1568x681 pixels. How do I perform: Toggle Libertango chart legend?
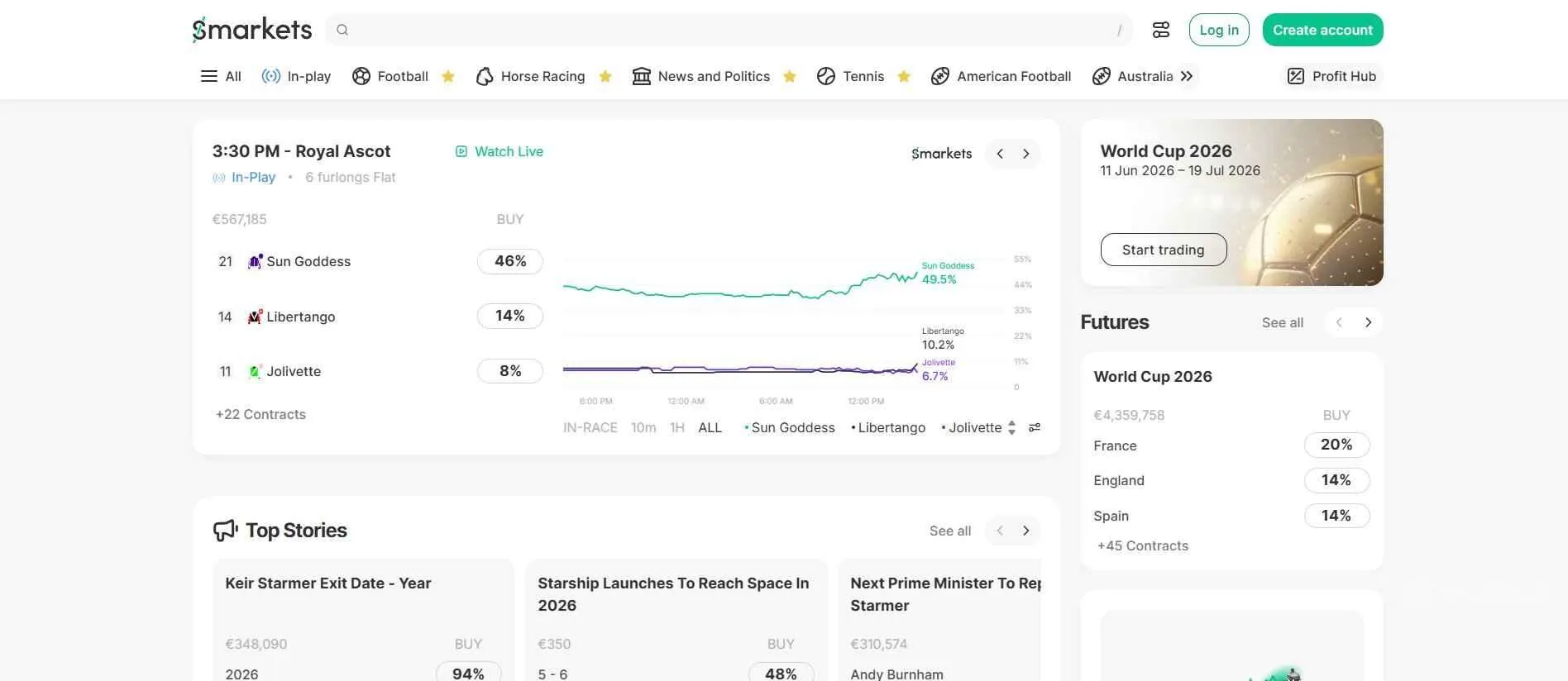888,427
